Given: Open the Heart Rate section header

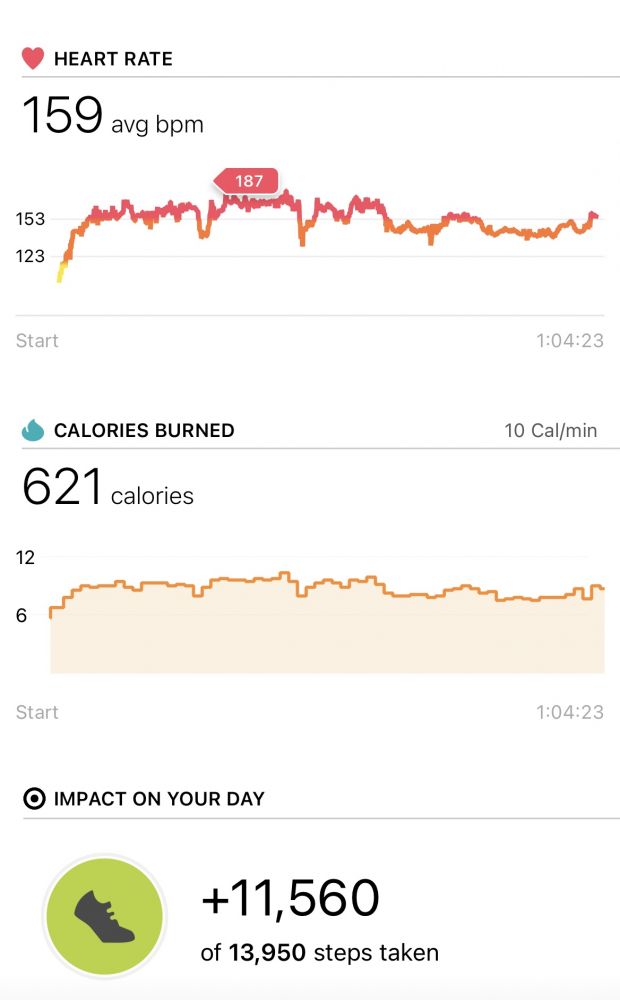Looking at the screenshot, I should [113, 59].
